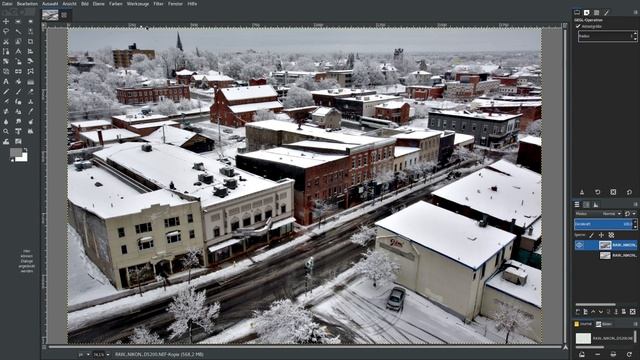The width and height of the screenshot is (640, 360).
Task: Decrease the Deckkraft value with the down arrow
Action: (x=635, y=227)
